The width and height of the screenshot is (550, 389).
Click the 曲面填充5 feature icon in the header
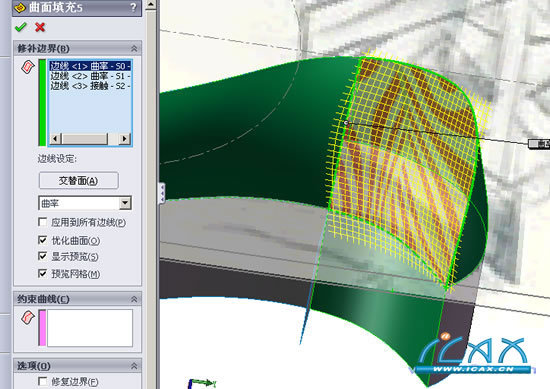[x=22, y=7]
